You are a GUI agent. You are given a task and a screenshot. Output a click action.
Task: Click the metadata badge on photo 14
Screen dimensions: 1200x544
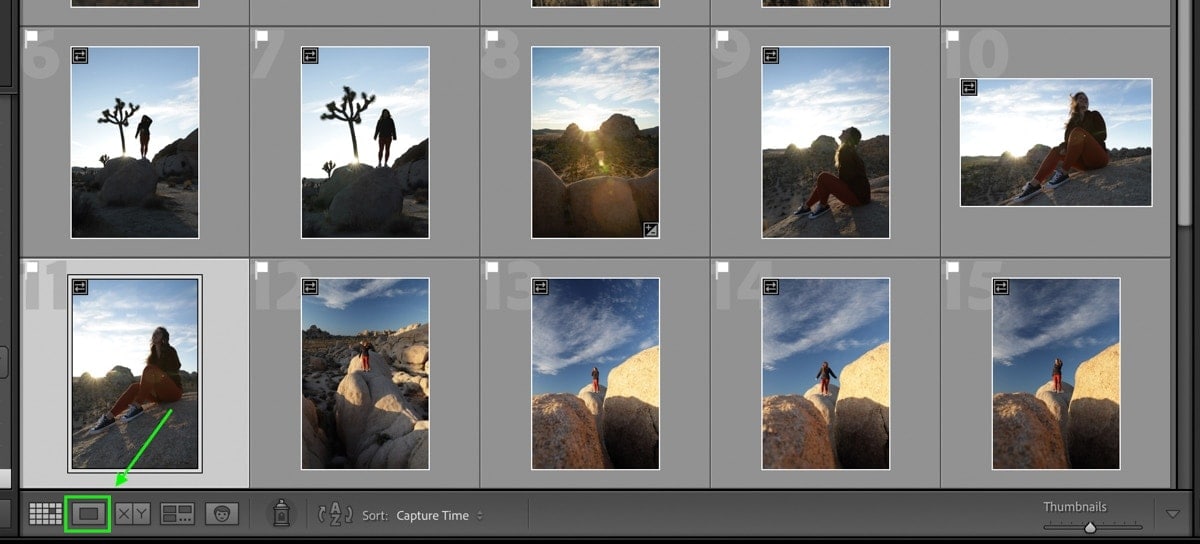[771, 288]
